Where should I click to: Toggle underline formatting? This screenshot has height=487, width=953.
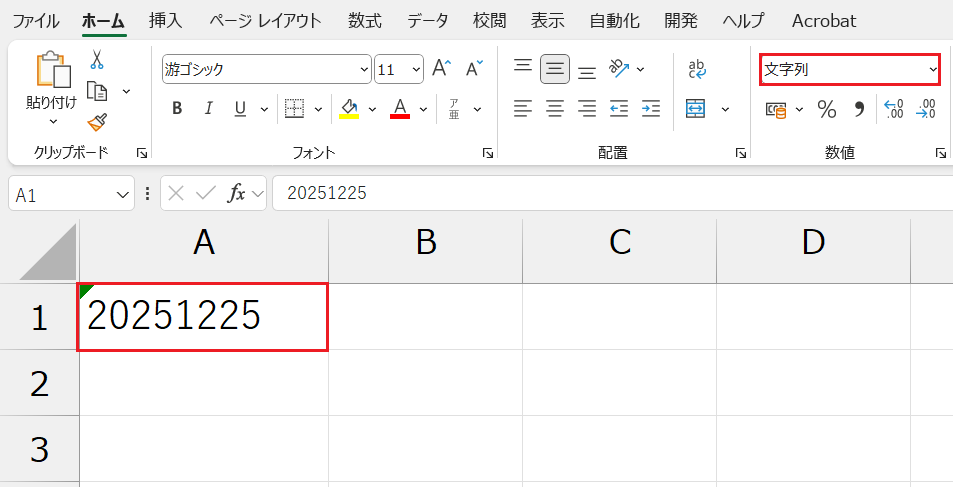click(240, 109)
